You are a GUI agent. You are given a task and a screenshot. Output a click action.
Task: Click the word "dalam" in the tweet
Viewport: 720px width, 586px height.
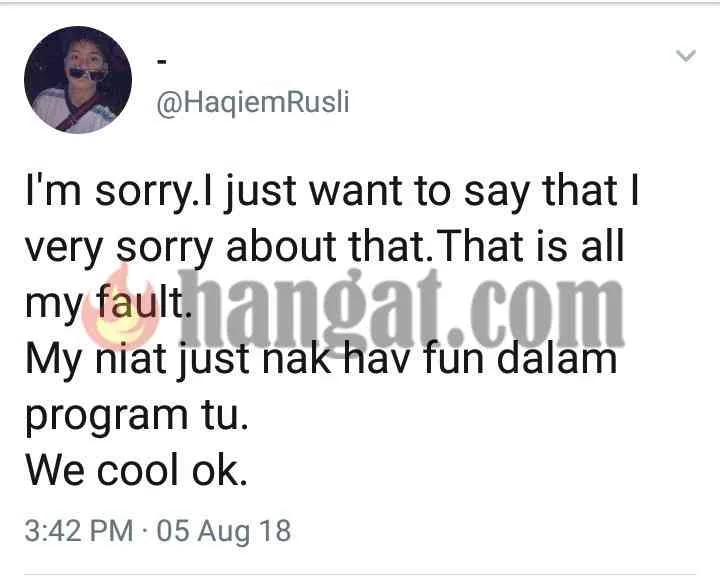[557, 358]
